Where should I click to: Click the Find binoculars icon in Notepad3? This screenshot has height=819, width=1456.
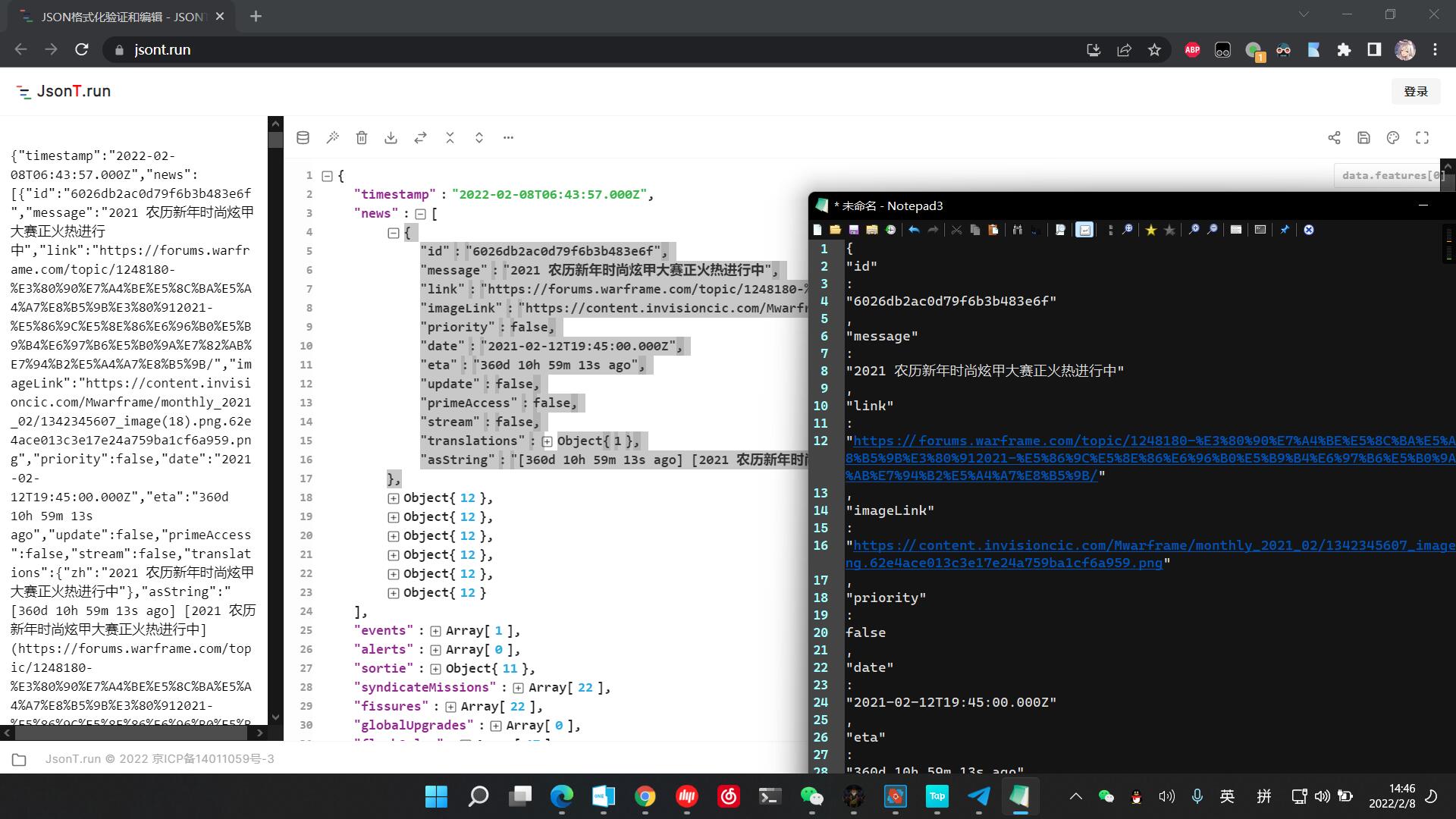(1018, 230)
